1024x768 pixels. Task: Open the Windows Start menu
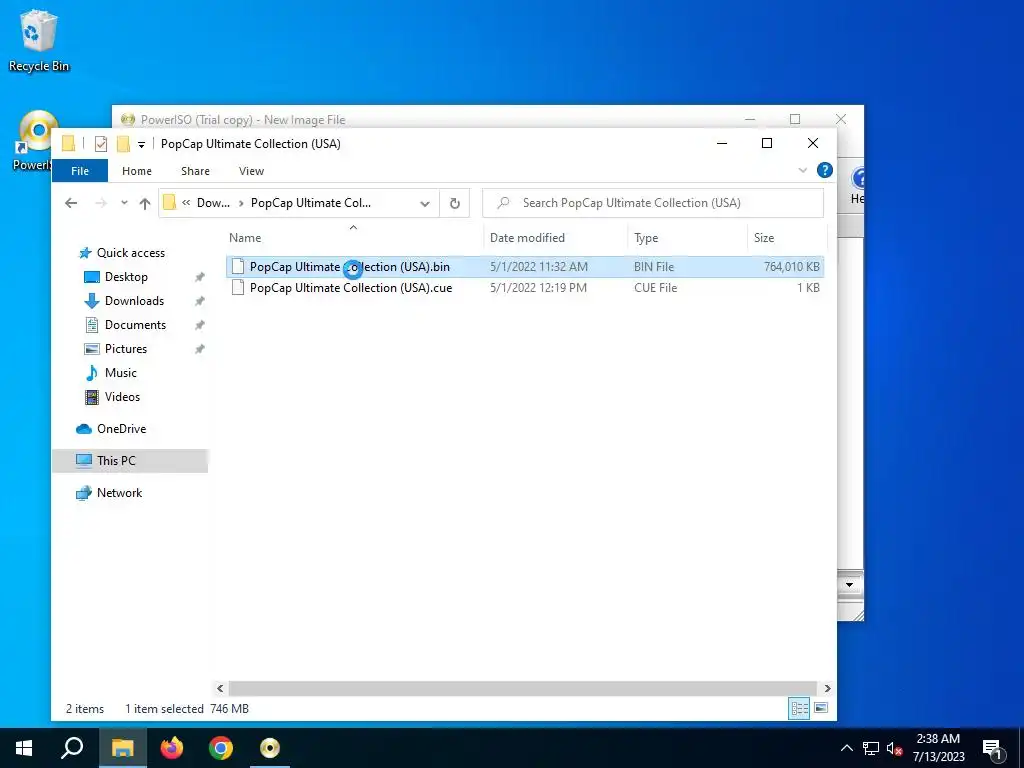tap(24, 748)
